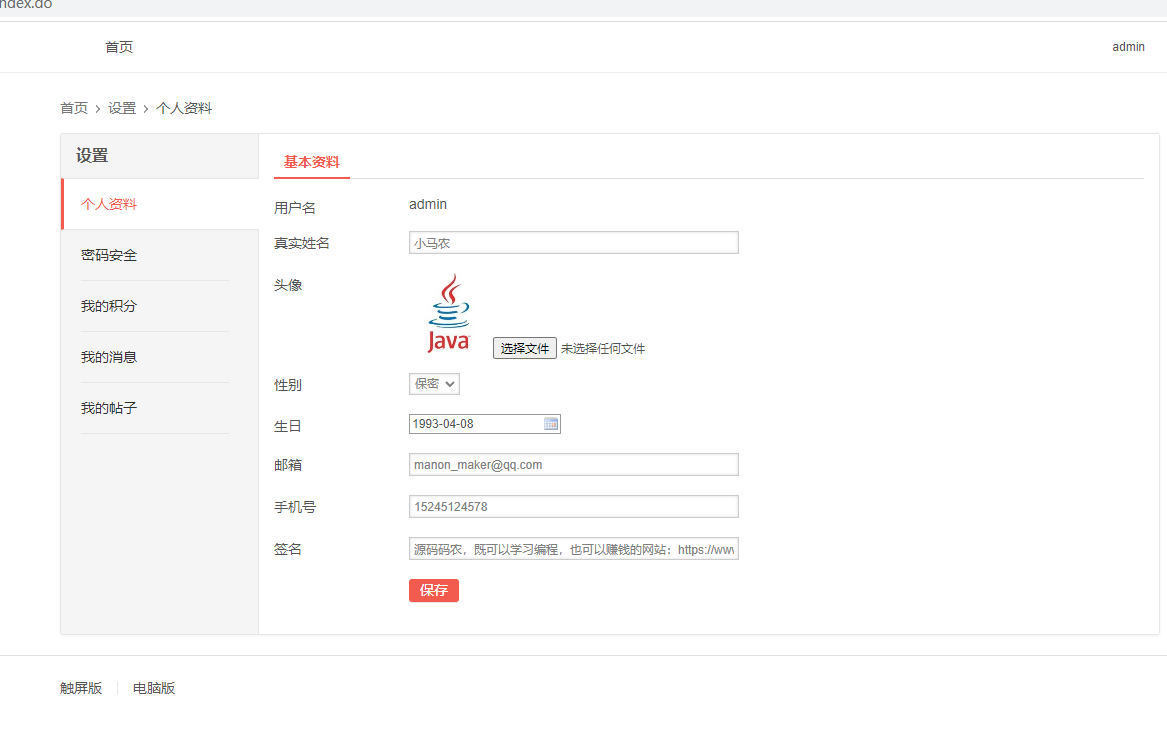
Task: Click 首页 in the breadcrumb trail
Action: [x=74, y=108]
